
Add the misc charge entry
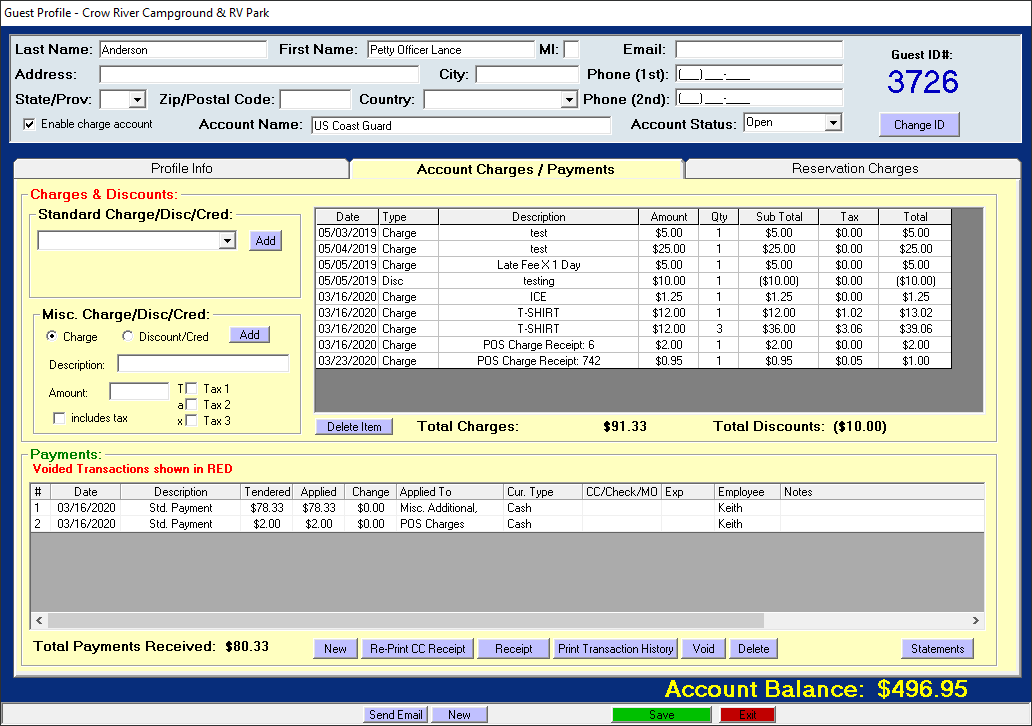(x=249, y=334)
